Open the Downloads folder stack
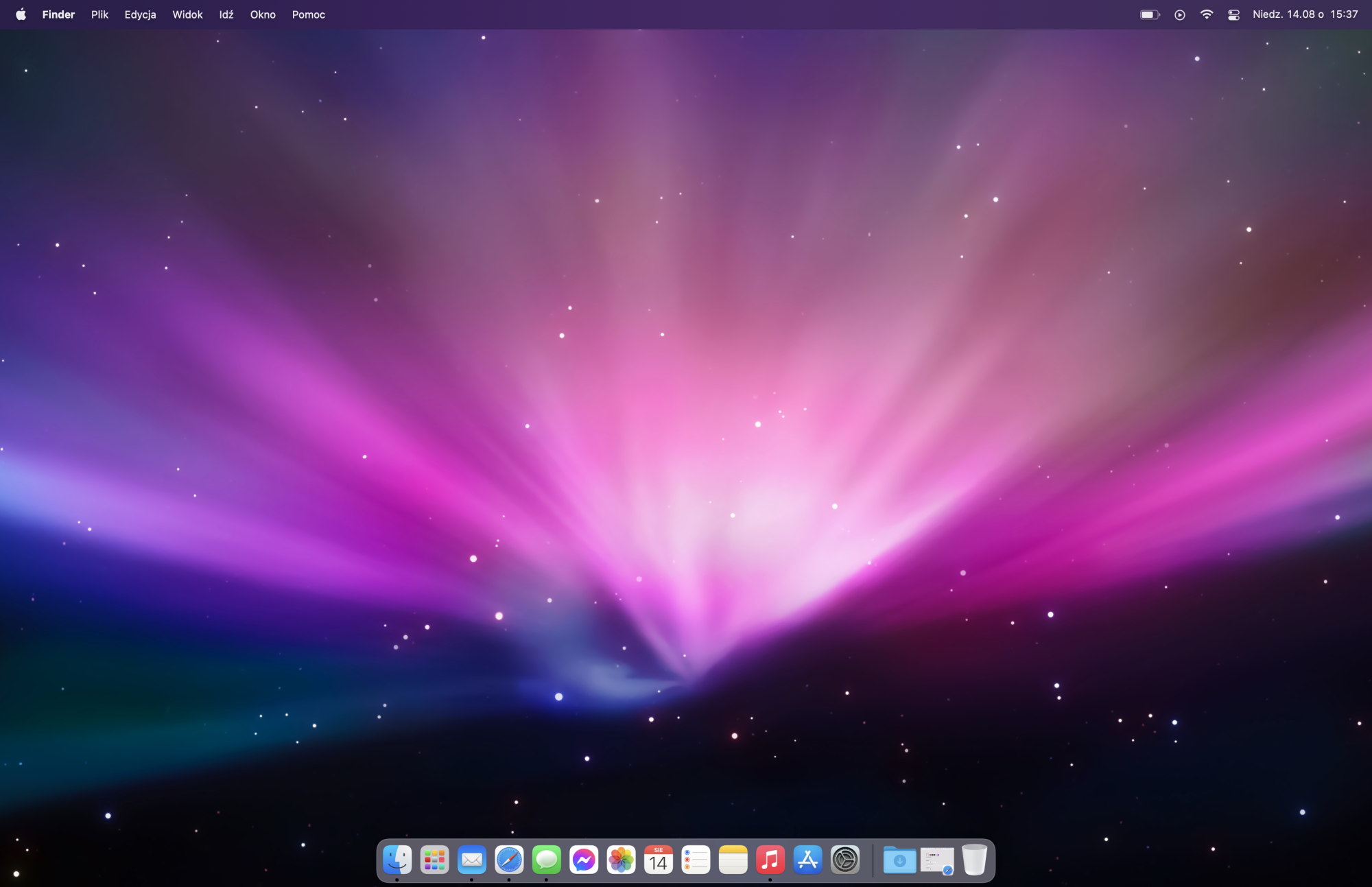1372x887 pixels. pos(899,859)
